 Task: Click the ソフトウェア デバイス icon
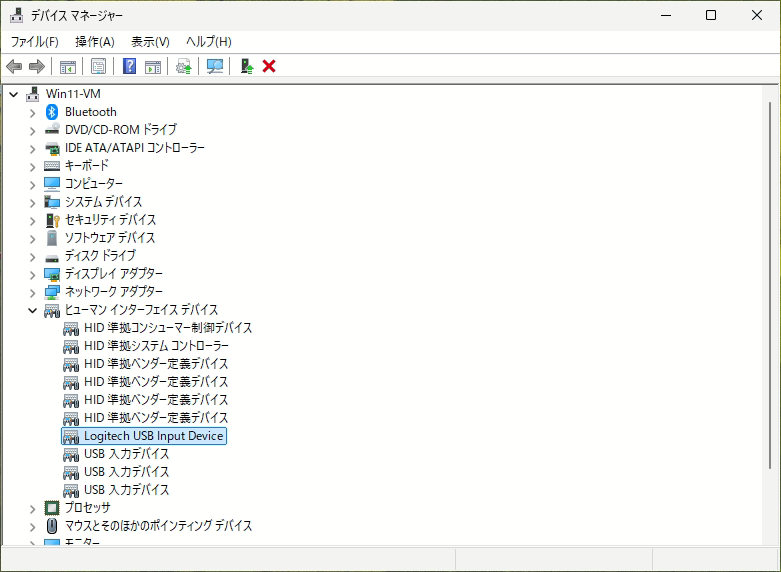[52, 238]
